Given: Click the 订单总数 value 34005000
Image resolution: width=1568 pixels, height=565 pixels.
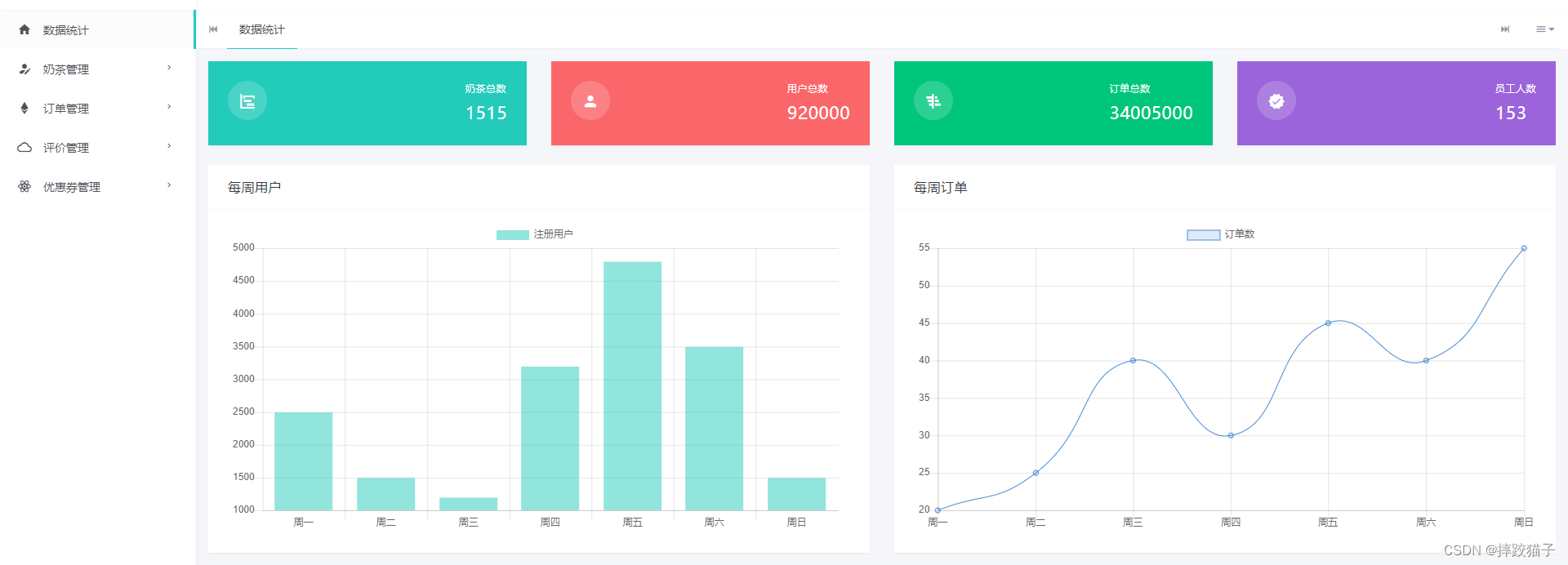Looking at the screenshot, I should 1151,113.
